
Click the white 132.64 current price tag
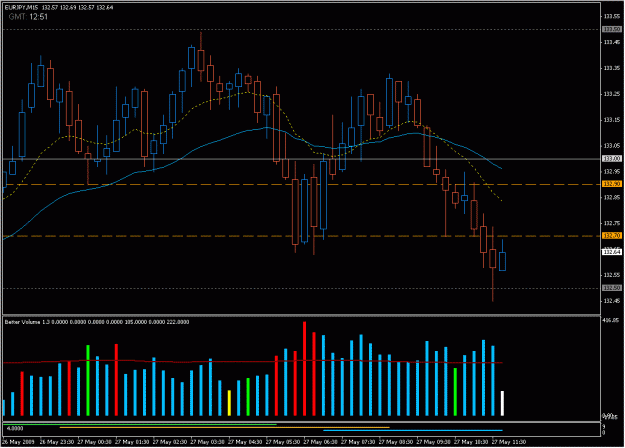pos(612,252)
